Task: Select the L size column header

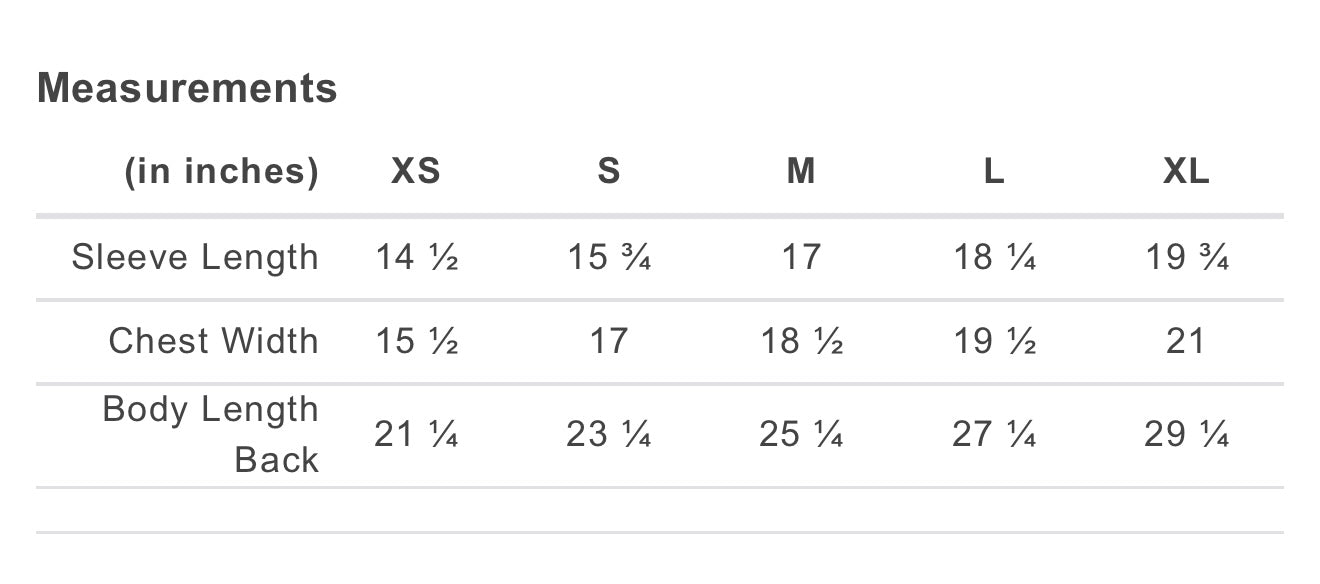Action: coord(993,172)
